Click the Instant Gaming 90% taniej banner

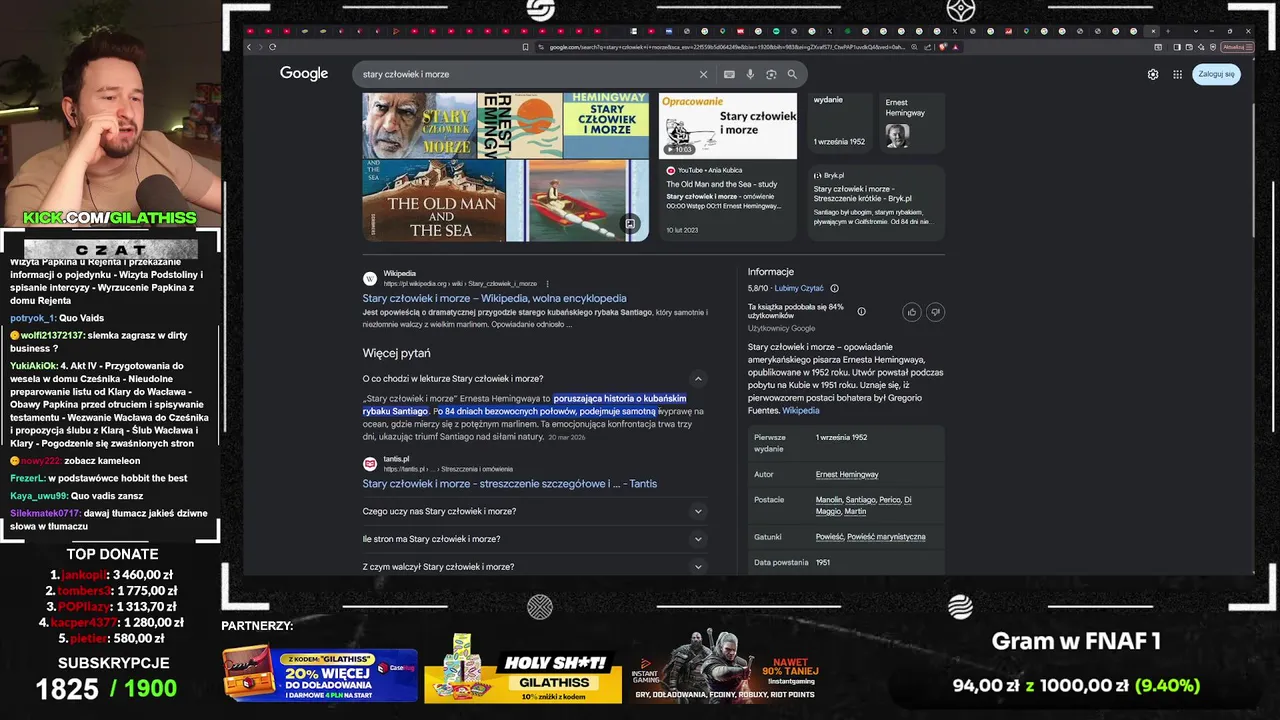pyautogui.click(x=727, y=667)
